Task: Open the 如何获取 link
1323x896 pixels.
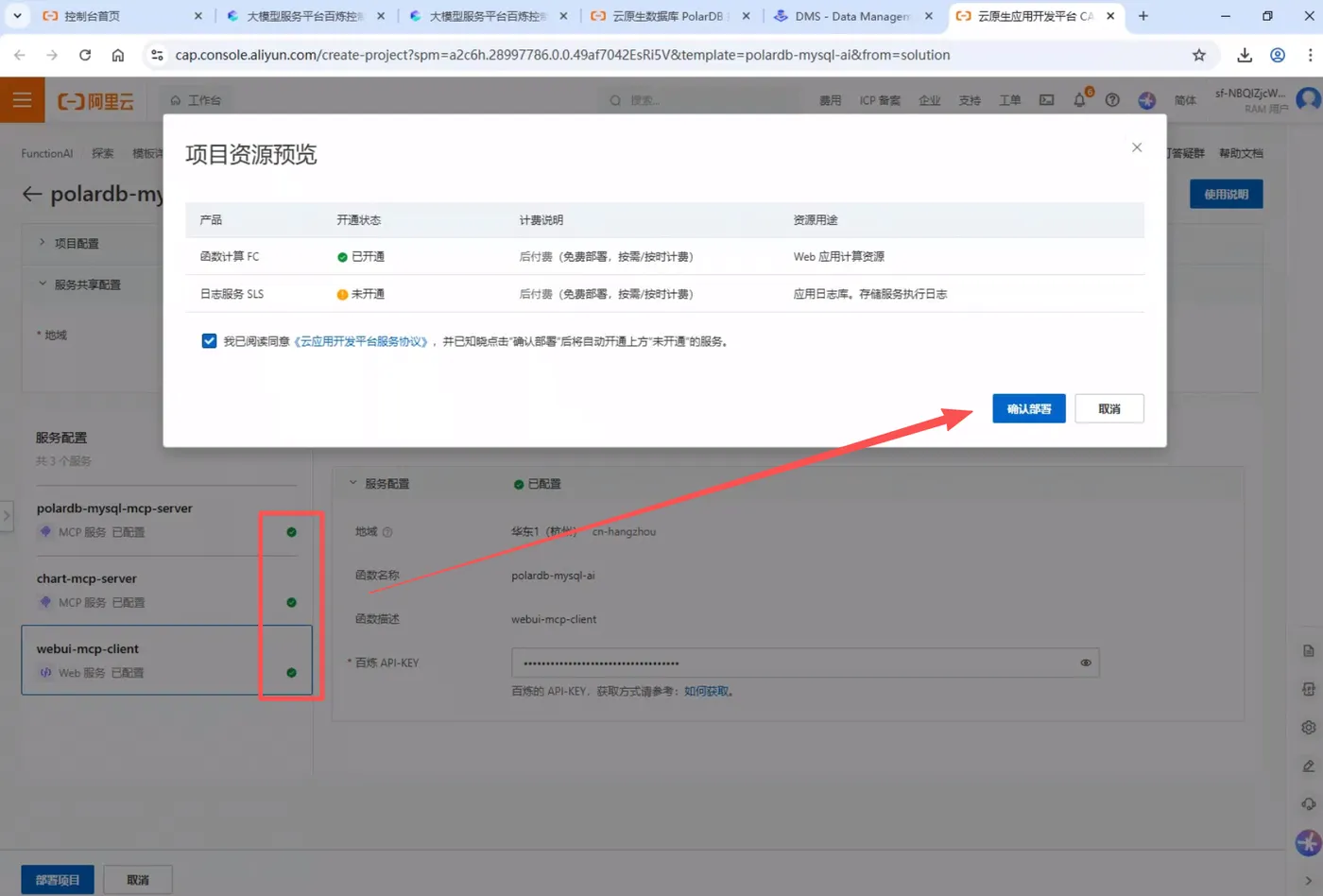Action: tap(707, 691)
